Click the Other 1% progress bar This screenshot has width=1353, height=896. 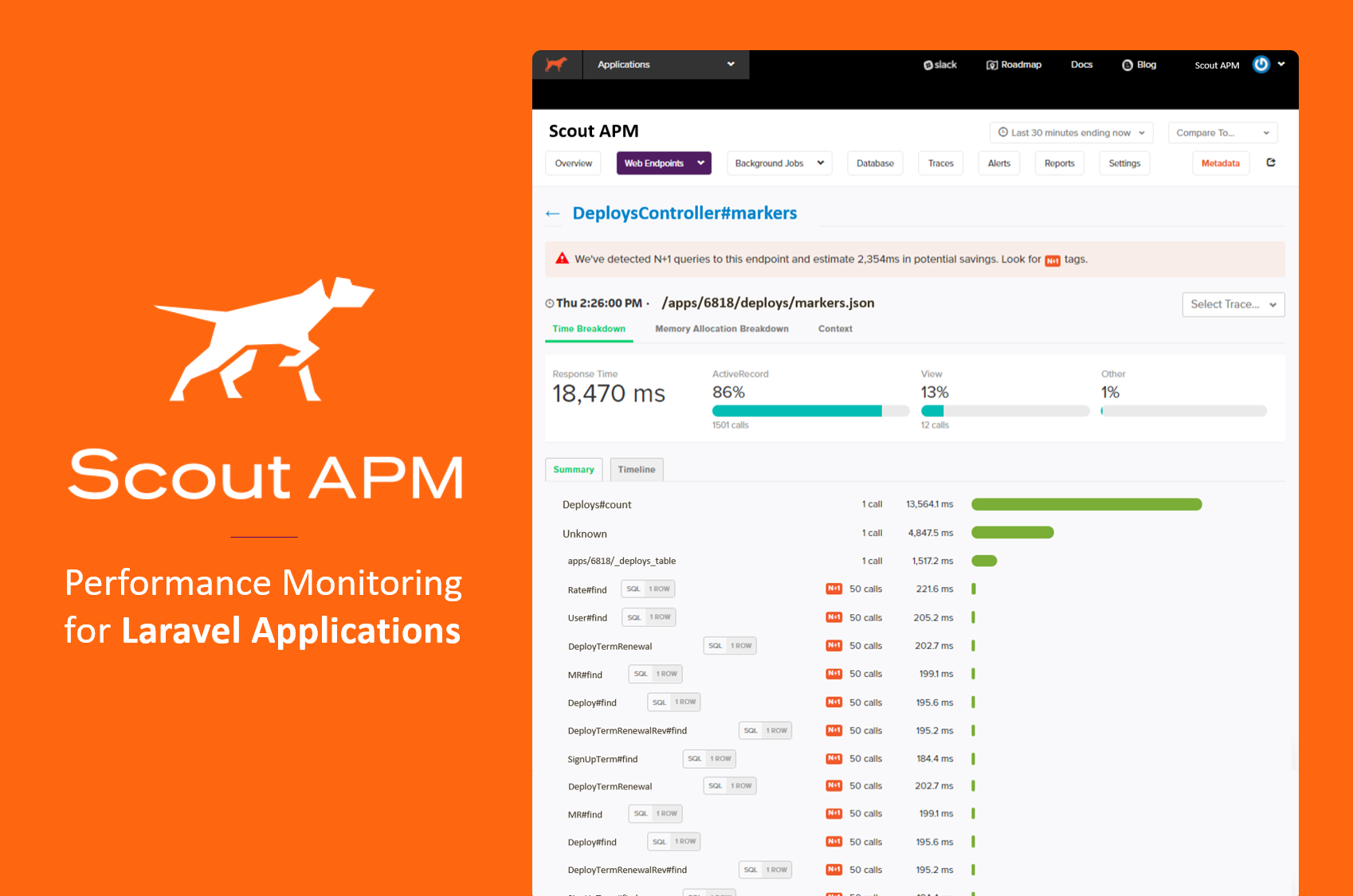pos(1183,411)
